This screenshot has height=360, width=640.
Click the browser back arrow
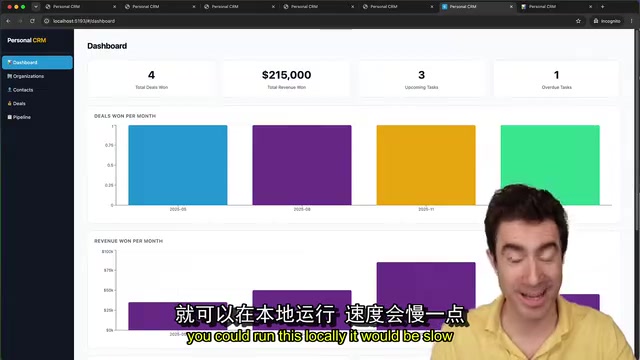[8, 21]
